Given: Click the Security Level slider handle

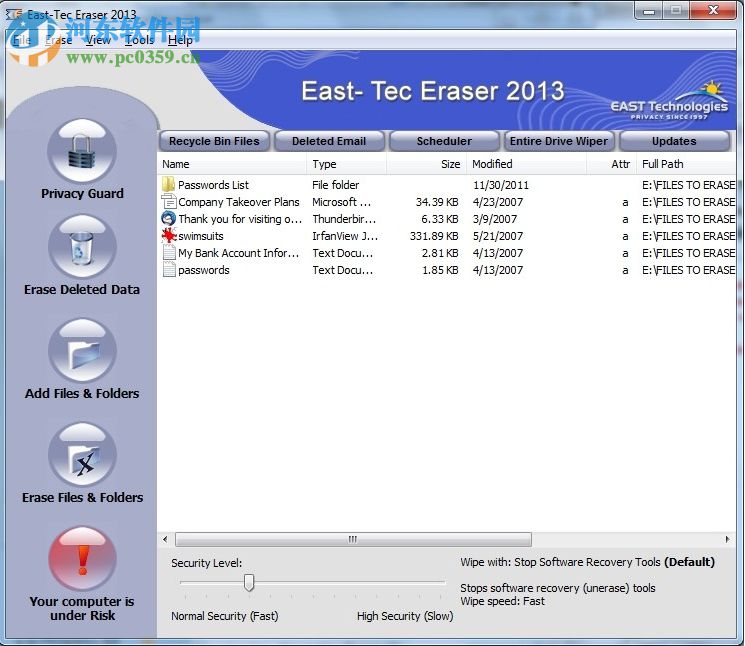Looking at the screenshot, I should (x=249, y=582).
